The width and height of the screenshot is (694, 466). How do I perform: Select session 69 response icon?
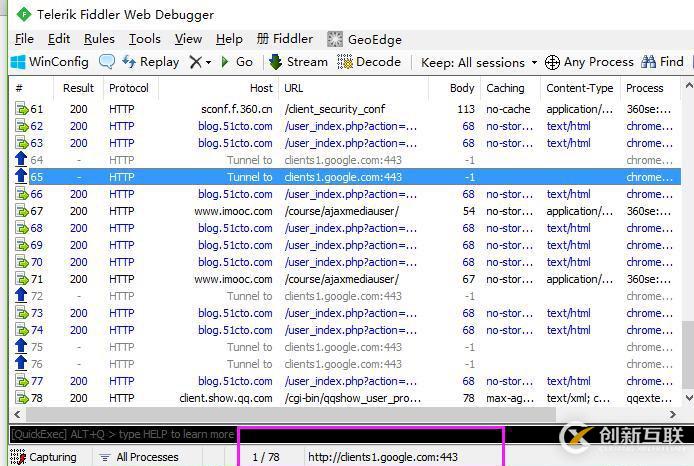[22, 245]
